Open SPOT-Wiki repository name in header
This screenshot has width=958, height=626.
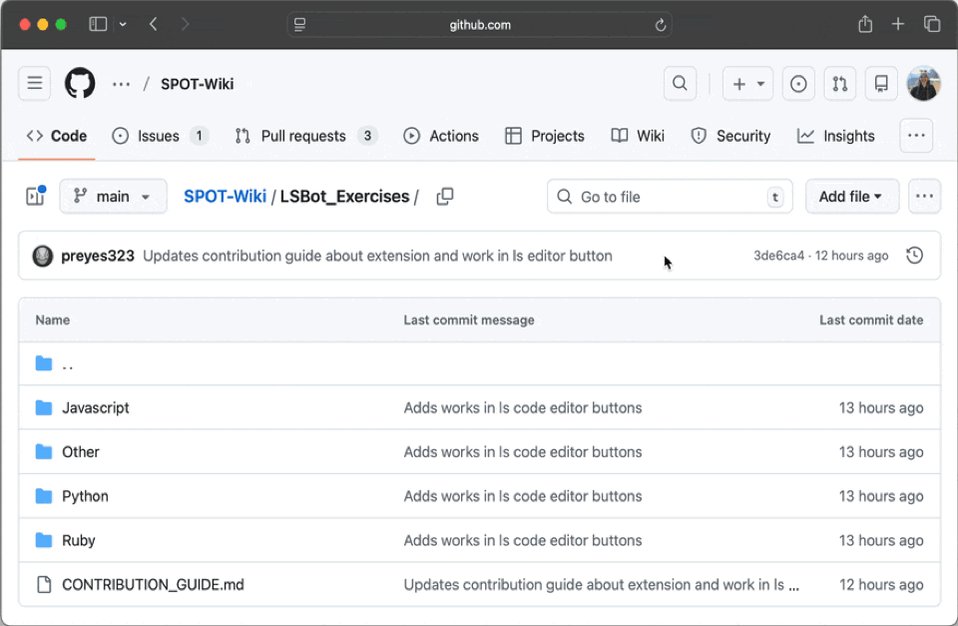click(x=197, y=84)
